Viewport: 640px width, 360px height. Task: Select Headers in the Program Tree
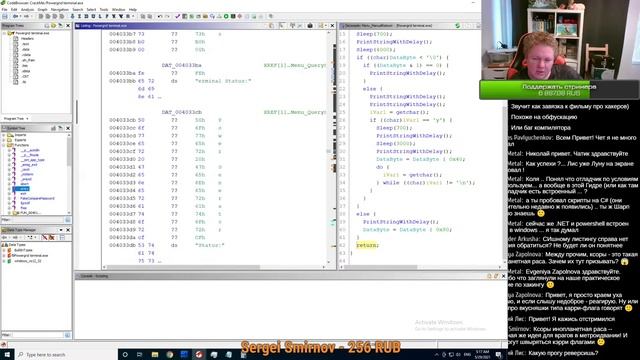click(27, 38)
